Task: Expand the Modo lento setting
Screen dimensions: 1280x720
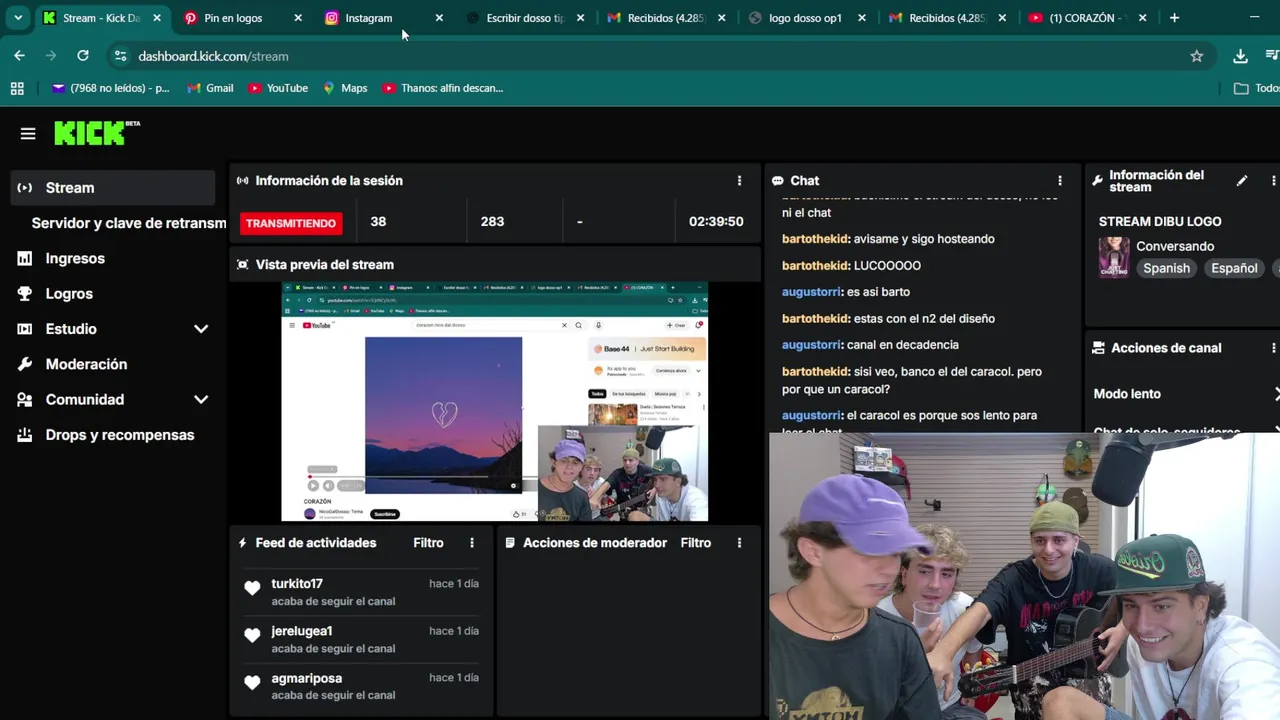Action: [x=1186, y=394]
